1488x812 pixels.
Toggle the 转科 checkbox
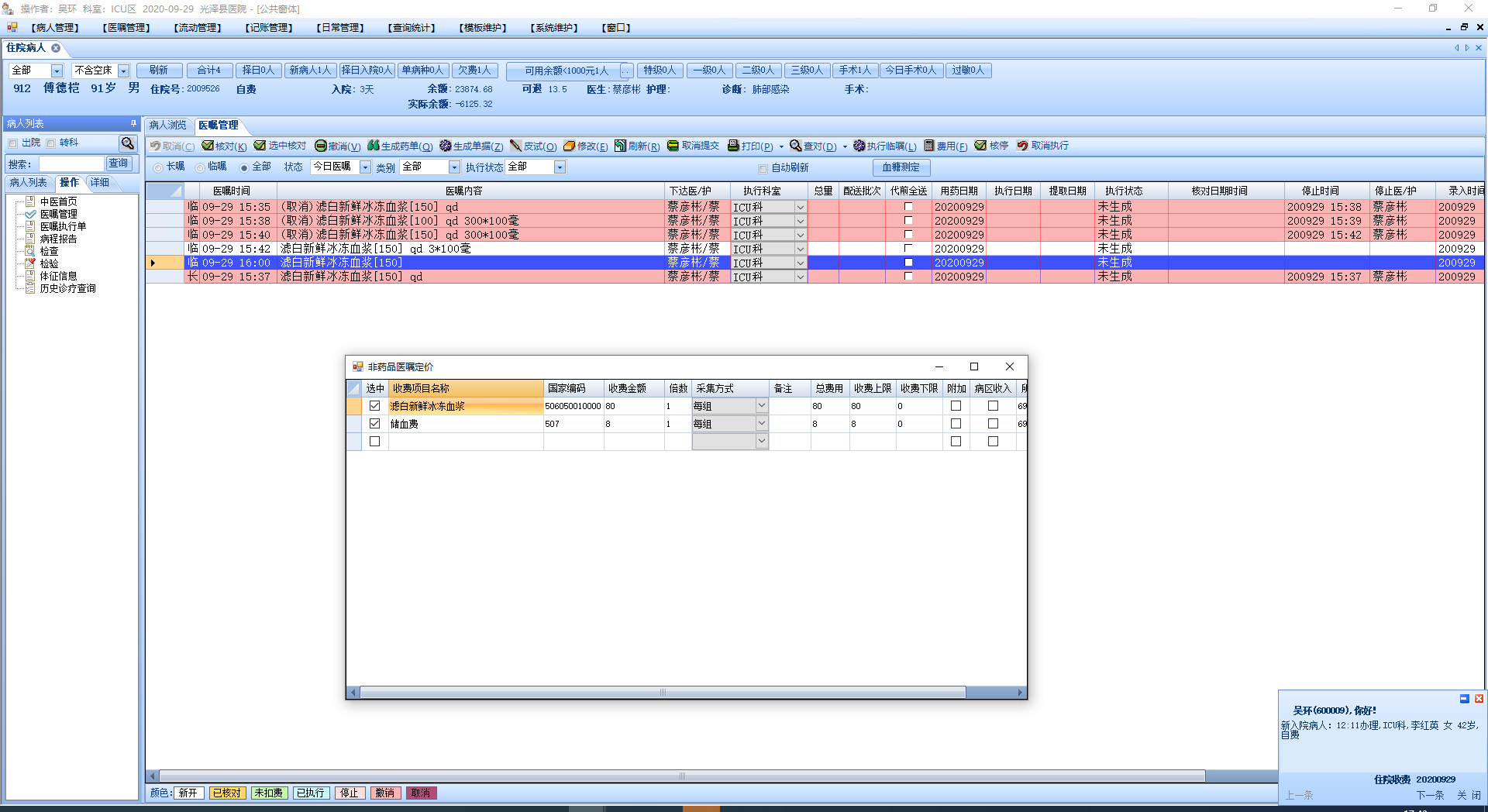(x=51, y=143)
